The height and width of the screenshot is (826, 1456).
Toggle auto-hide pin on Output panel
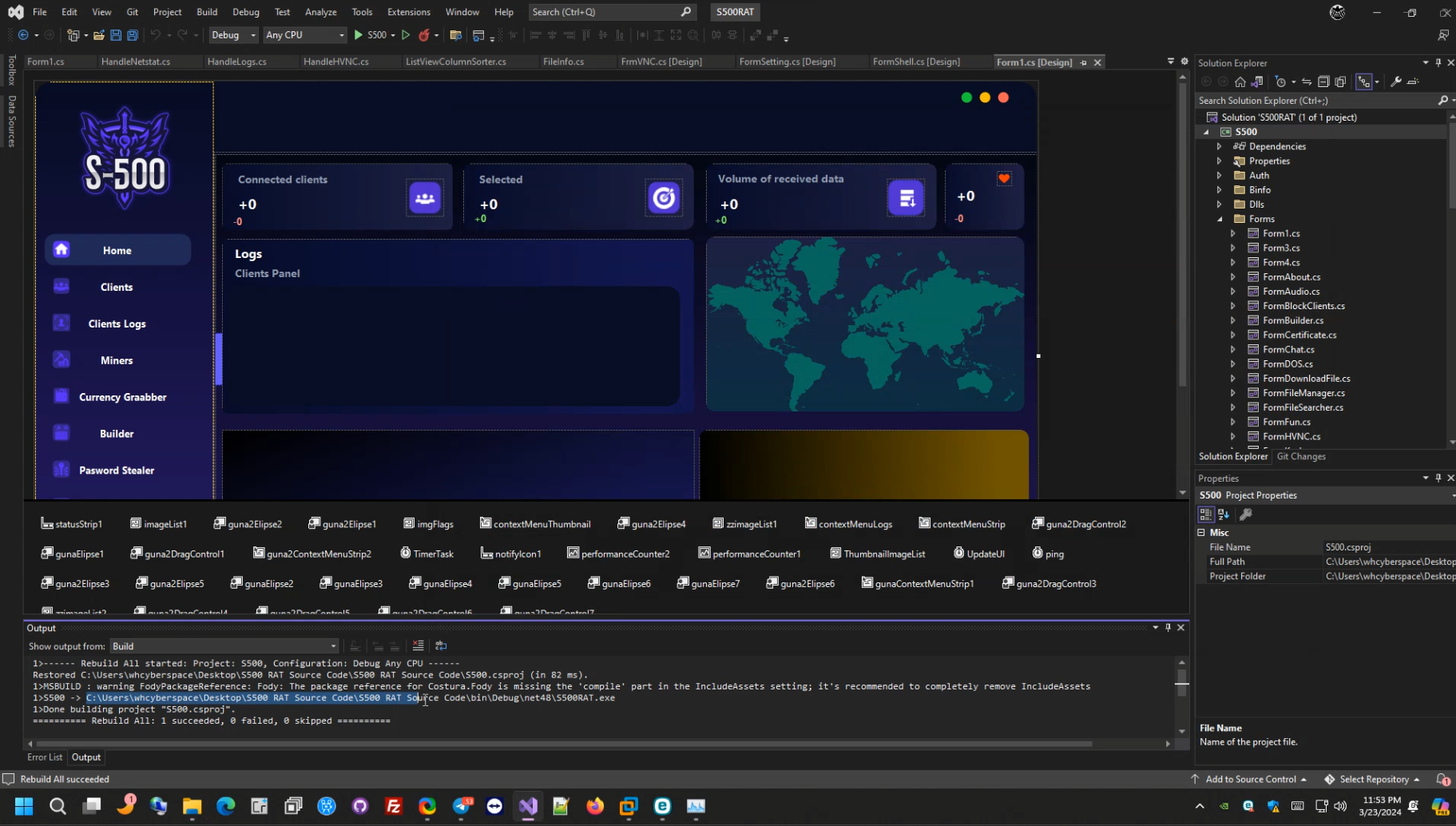point(1168,628)
